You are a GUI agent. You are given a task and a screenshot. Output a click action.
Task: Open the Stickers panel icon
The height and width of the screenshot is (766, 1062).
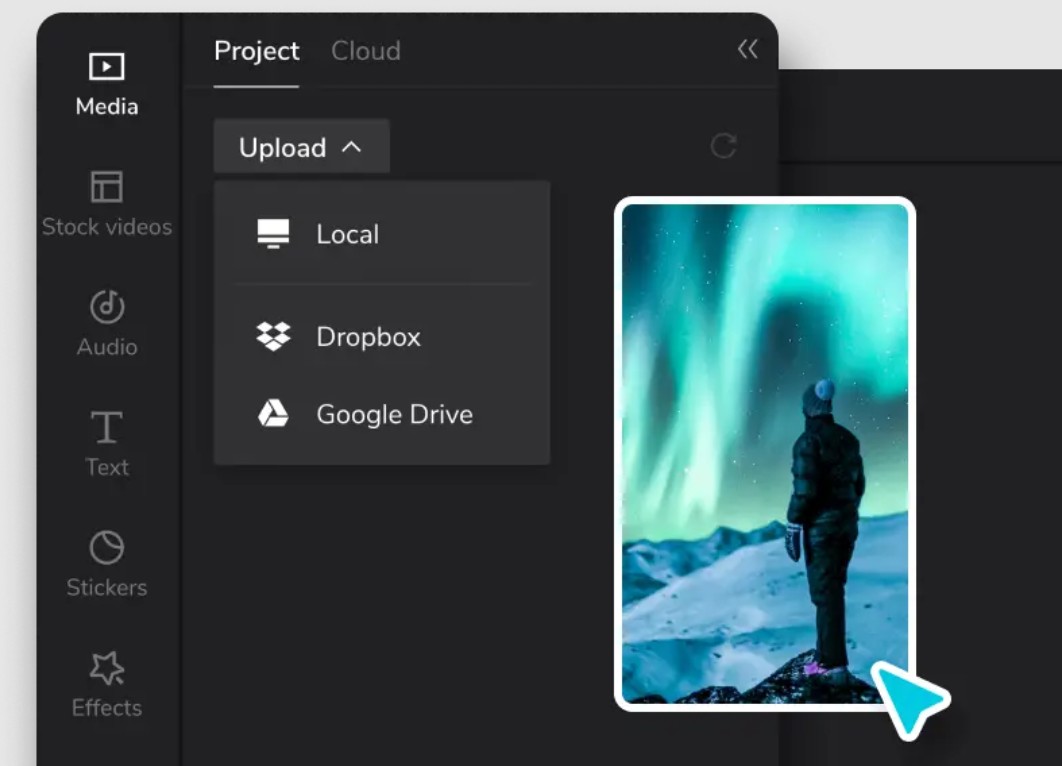tap(106, 547)
